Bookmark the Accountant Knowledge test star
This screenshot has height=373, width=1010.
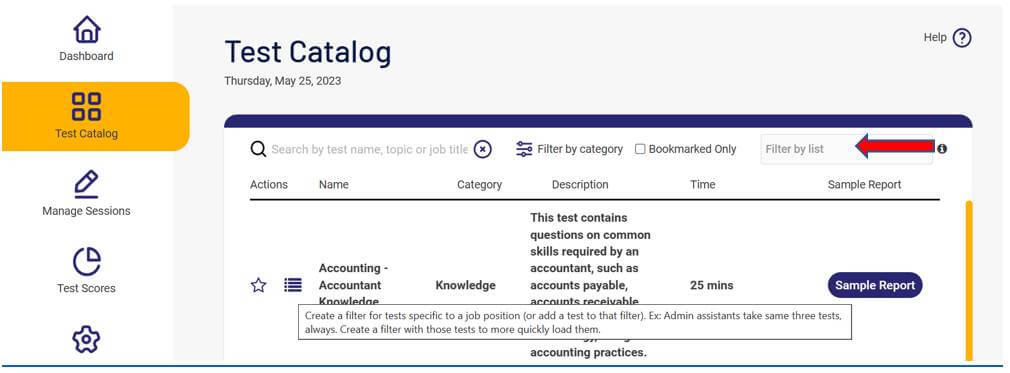pyautogui.click(x=258, y=285)
